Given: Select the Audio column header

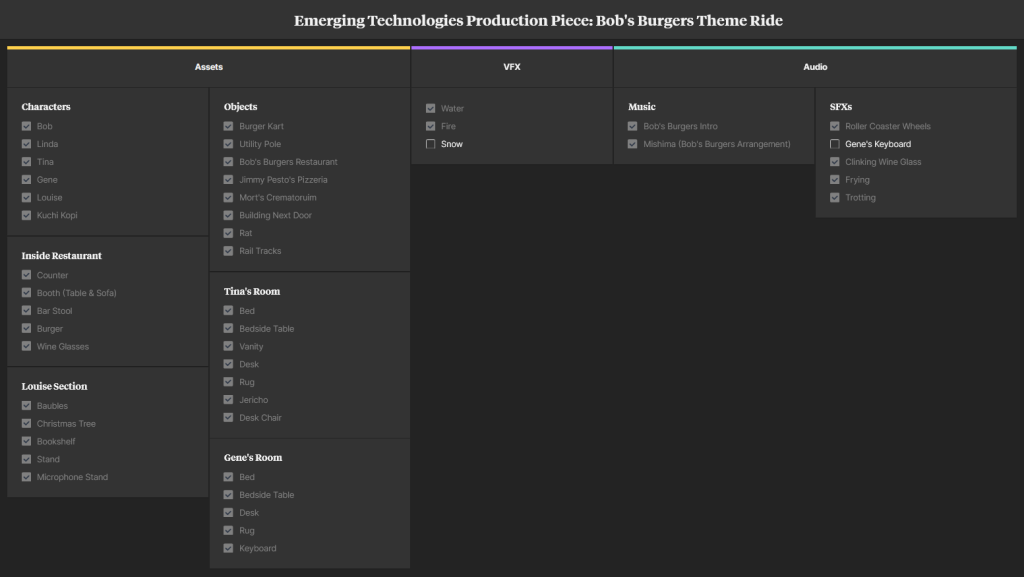Looking at the screenshot, I should coord(815,67).
